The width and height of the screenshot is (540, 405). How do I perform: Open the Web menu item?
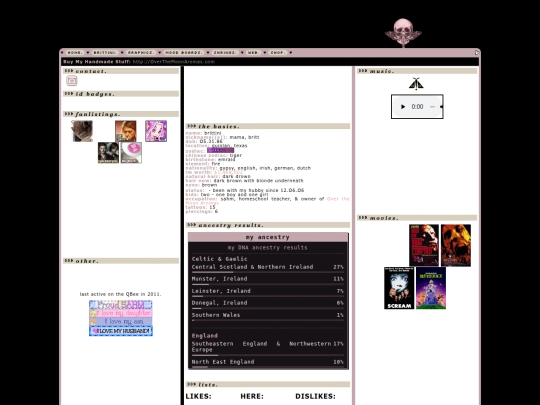(x=253, y=53)
